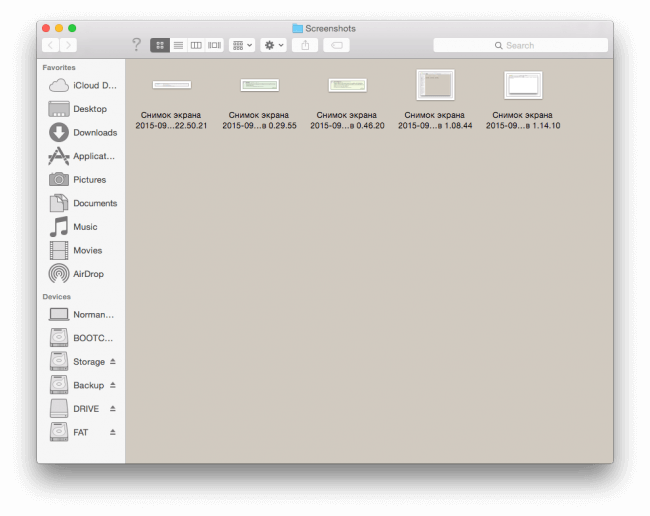650x516 pixels.
Task: Eject the DRIVE volume
Action: pyautogui.click(x=113, y=409)
